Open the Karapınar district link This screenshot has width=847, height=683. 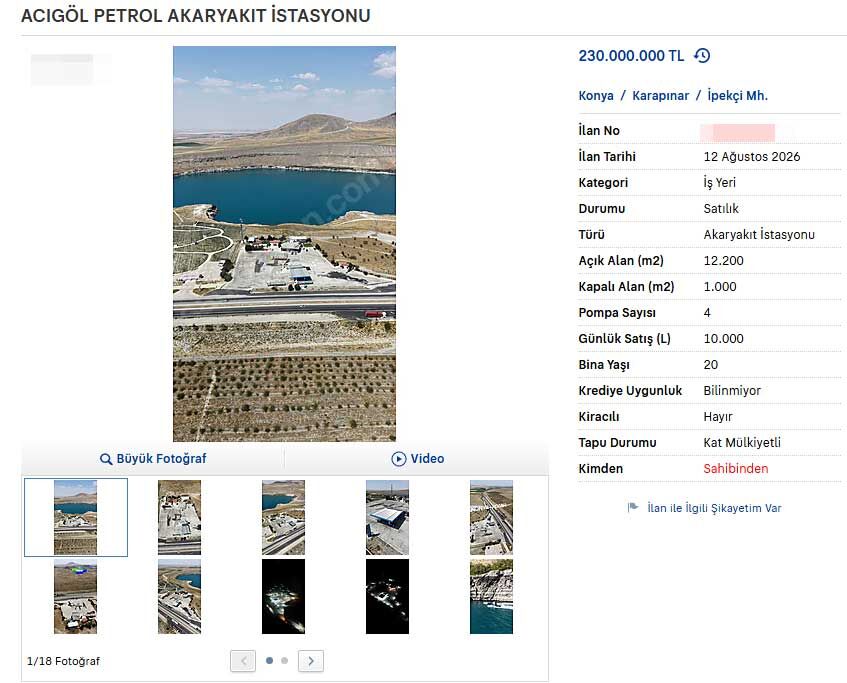(660, 96)
